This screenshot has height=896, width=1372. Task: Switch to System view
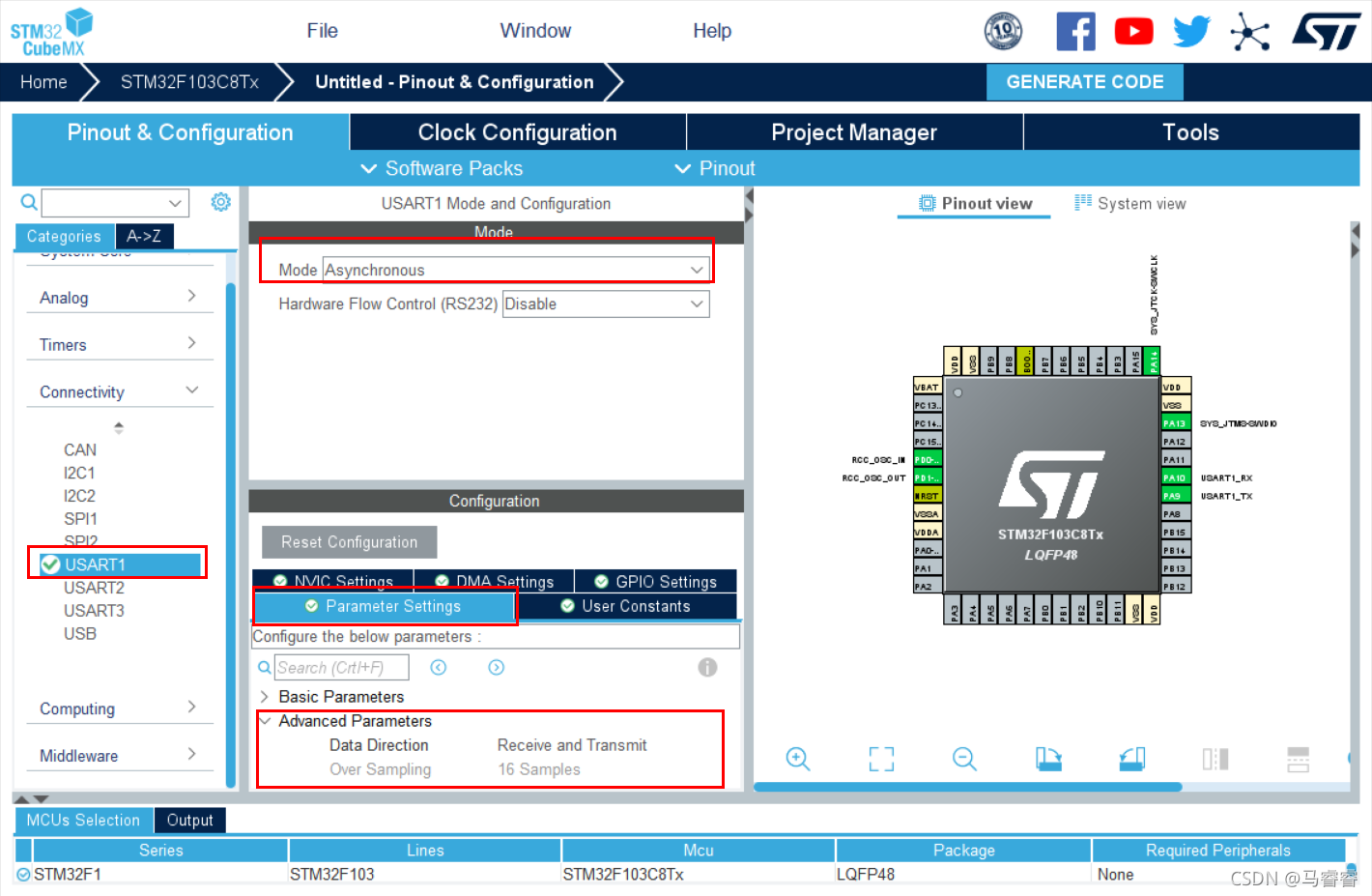(1129, 204)
